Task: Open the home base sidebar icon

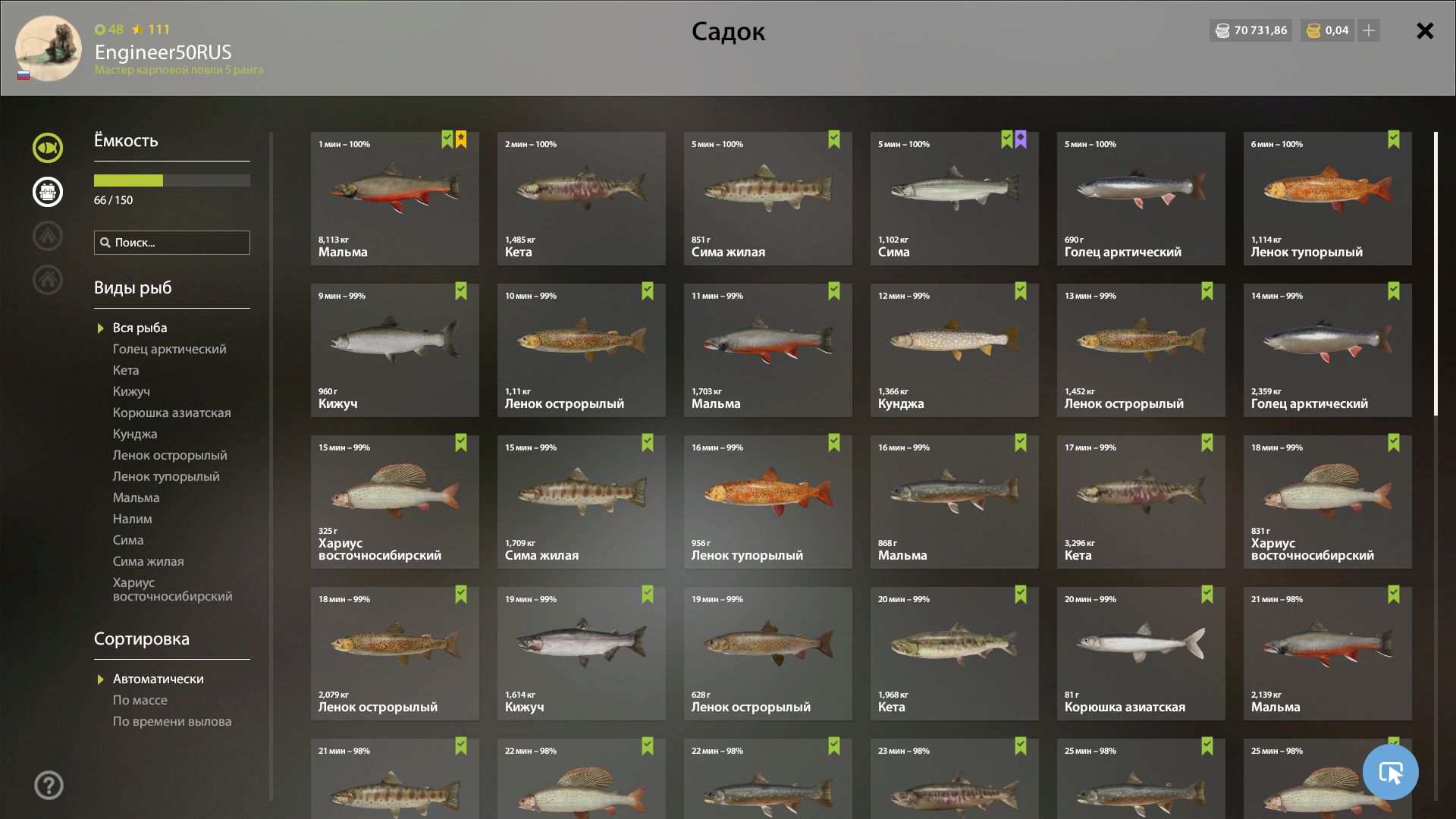Action: click(x=48, y=280)
